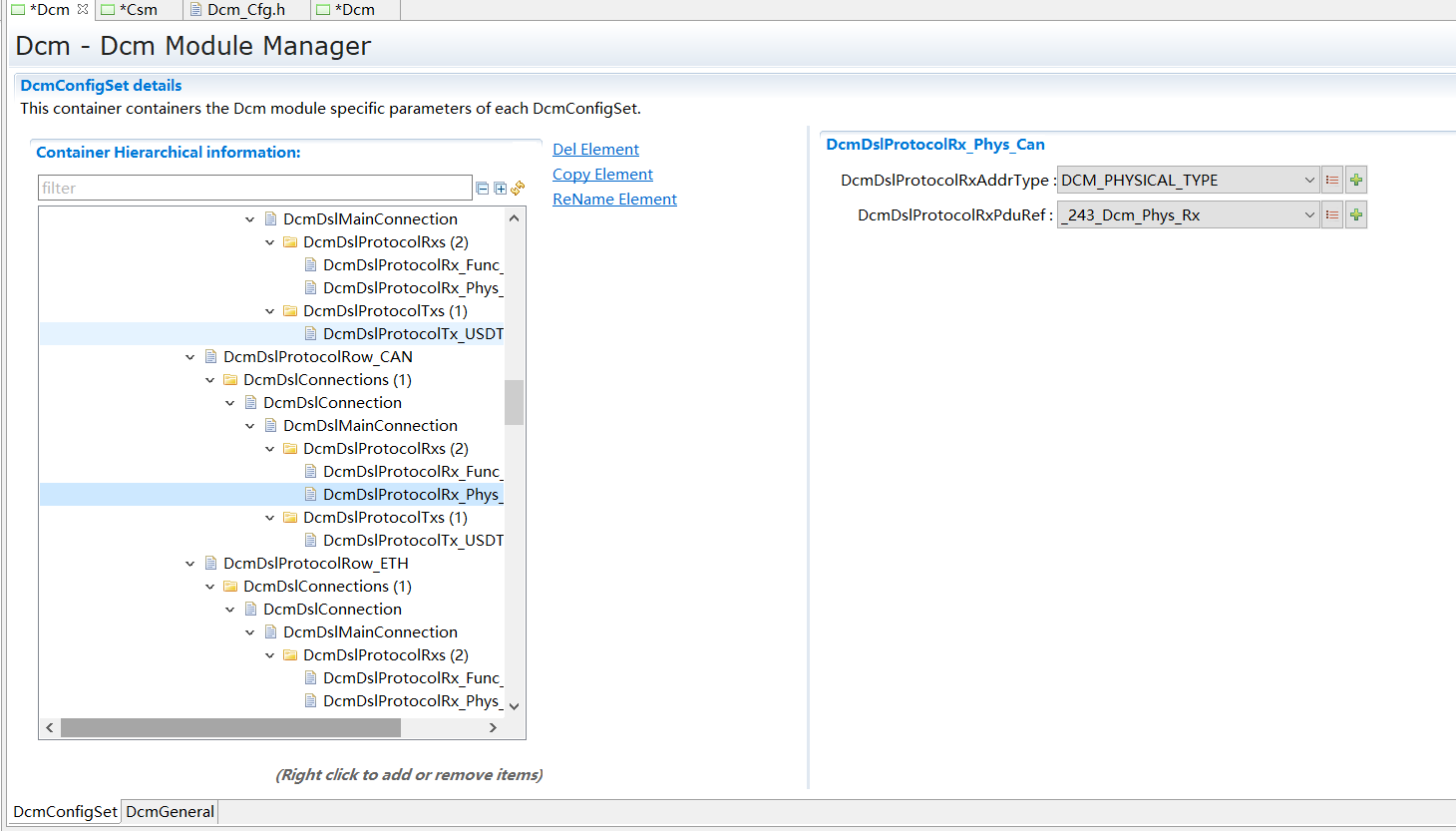Click the yellow refresh icon above the tree

click(517, 188)
